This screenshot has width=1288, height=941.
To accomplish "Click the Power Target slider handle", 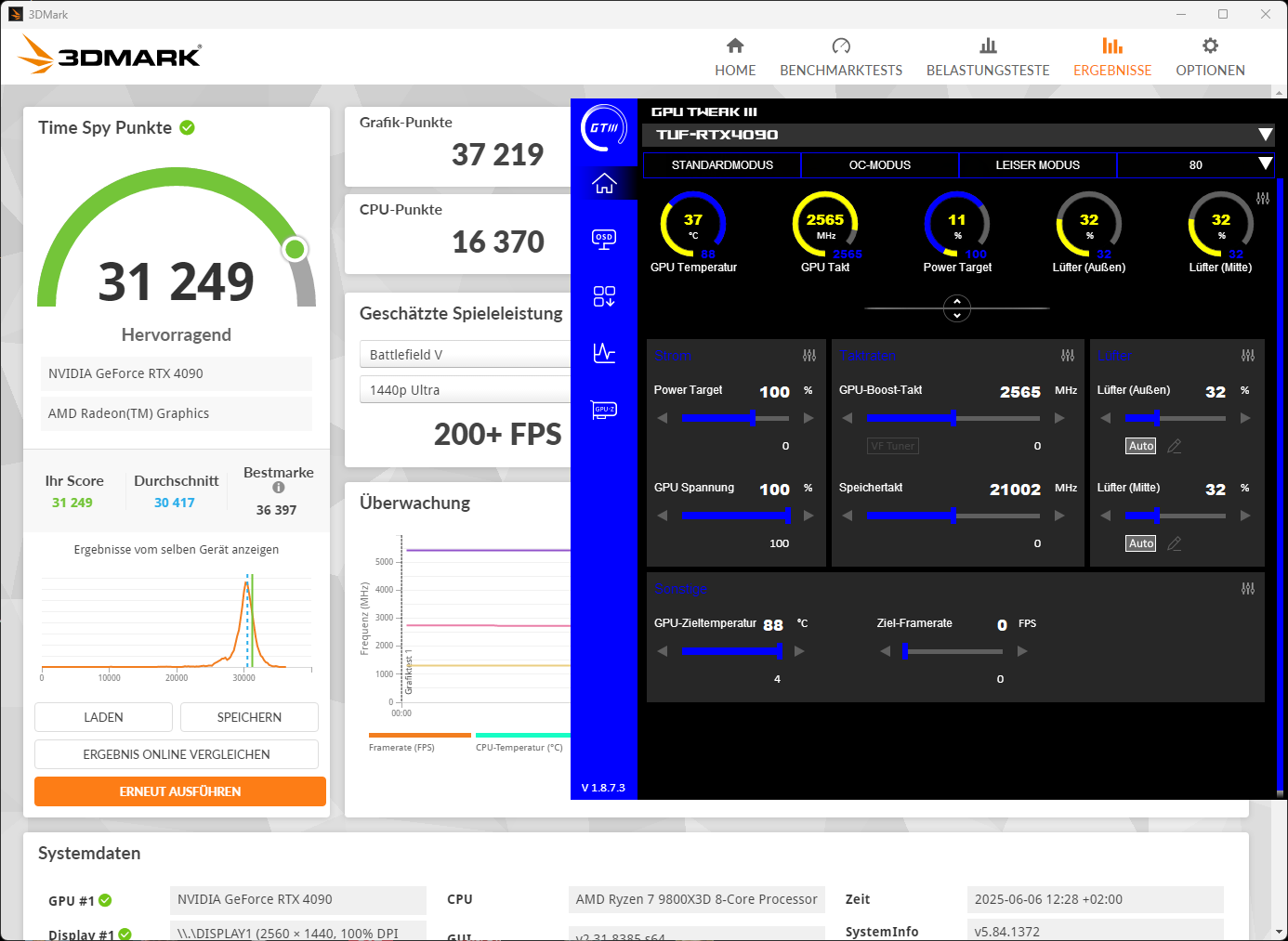I will point(753,418).
